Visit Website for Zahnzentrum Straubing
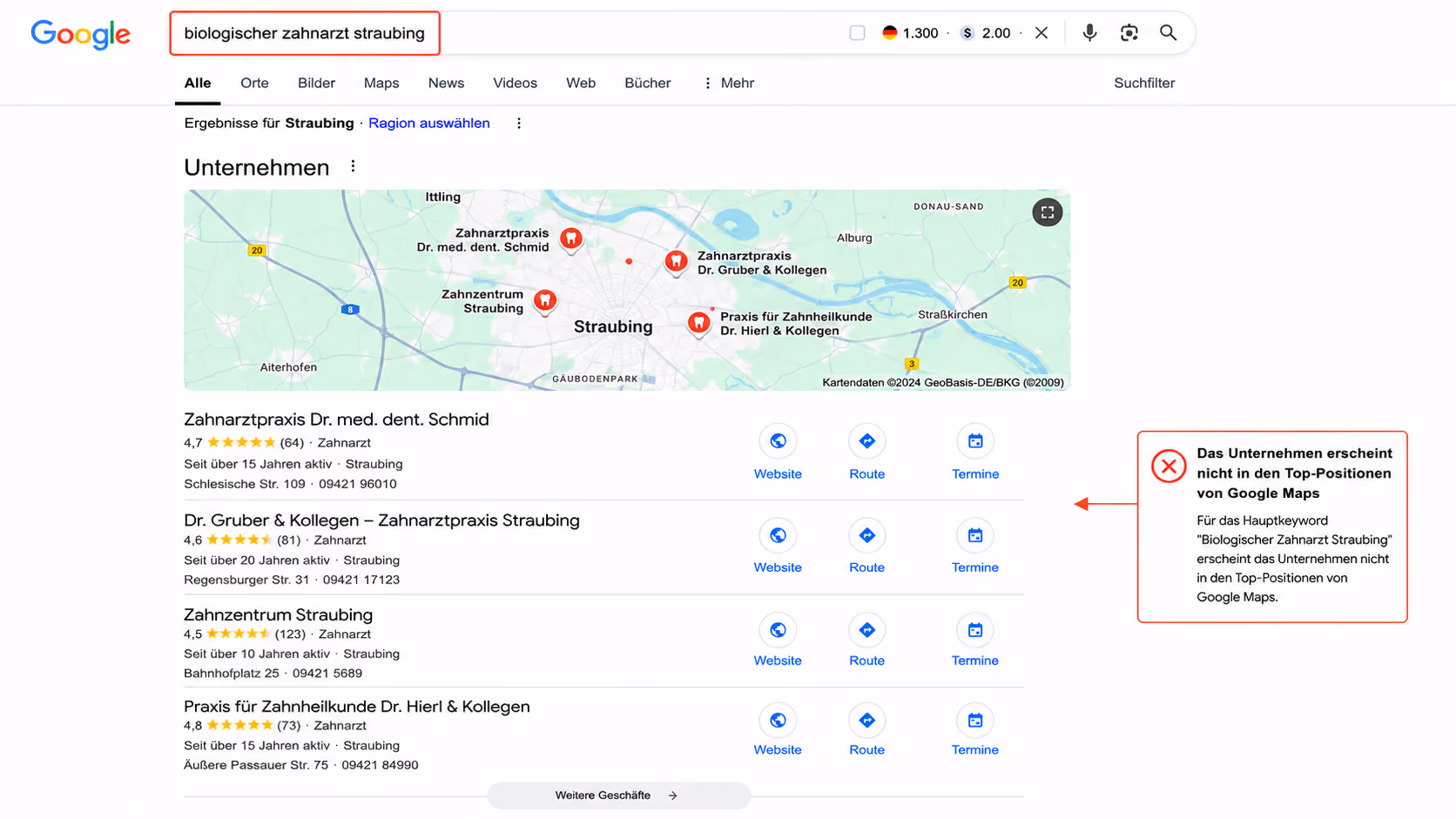The height and width of the screenshot is (819, 1456). (778, 641)
